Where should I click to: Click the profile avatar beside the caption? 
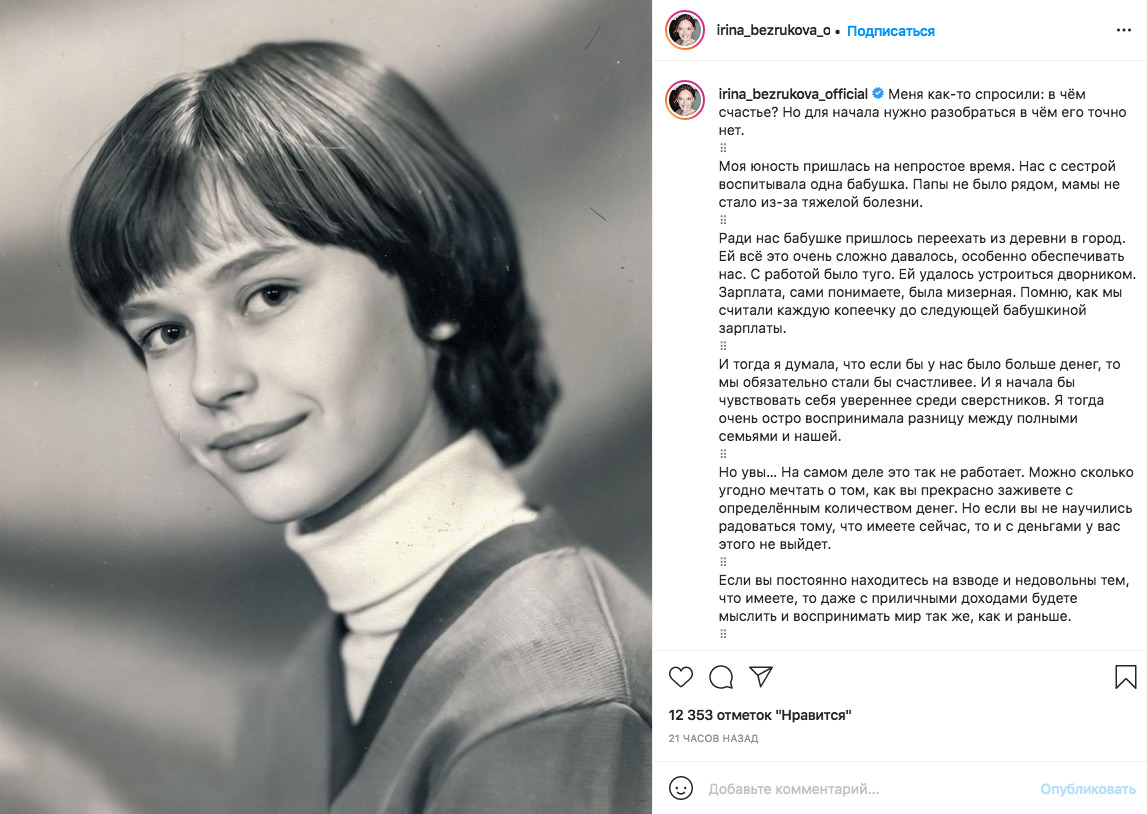(x=685, y=99)
